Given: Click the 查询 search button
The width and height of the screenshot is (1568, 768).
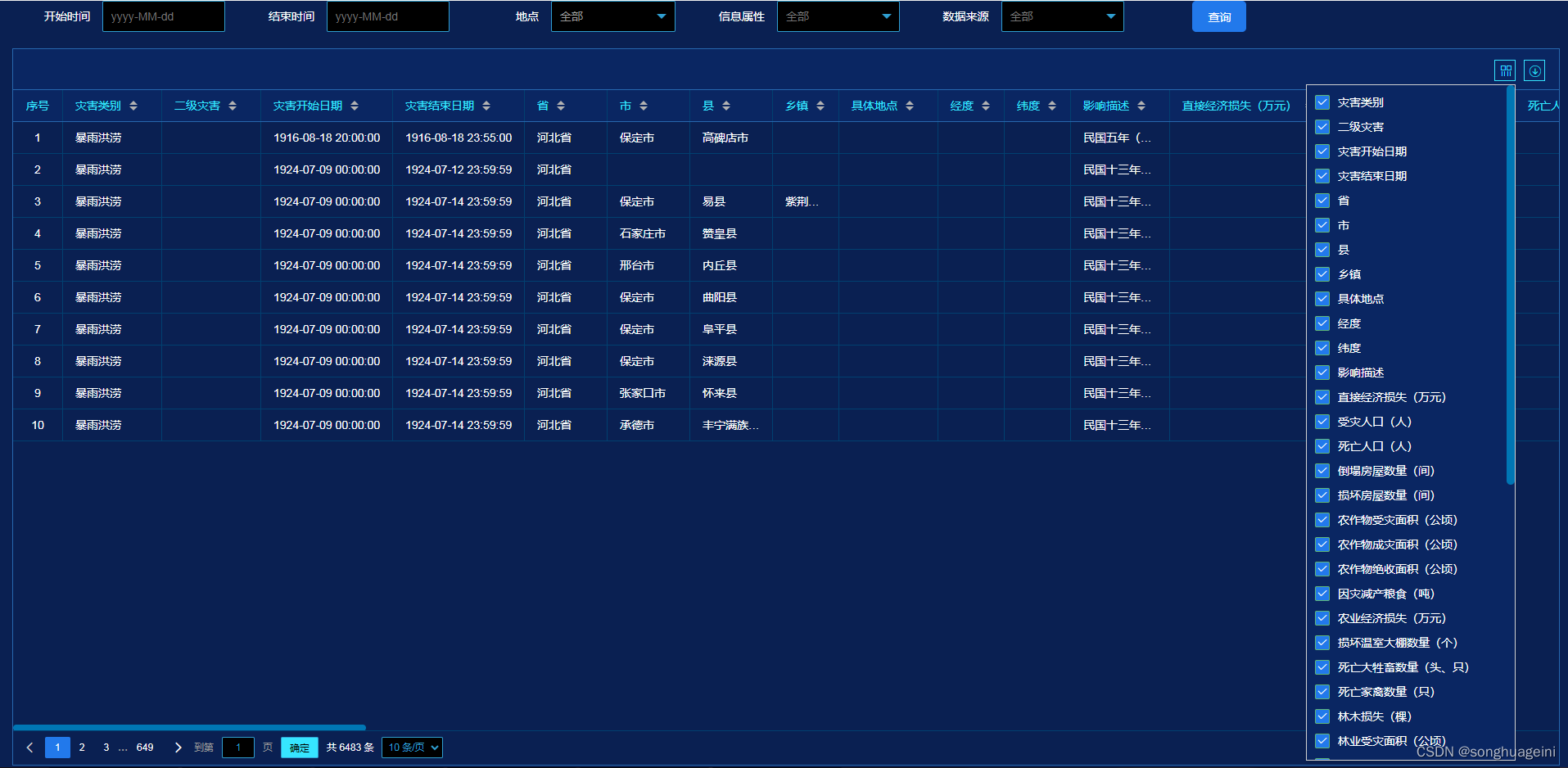Looking at the screenshot, I should 1219,16.
